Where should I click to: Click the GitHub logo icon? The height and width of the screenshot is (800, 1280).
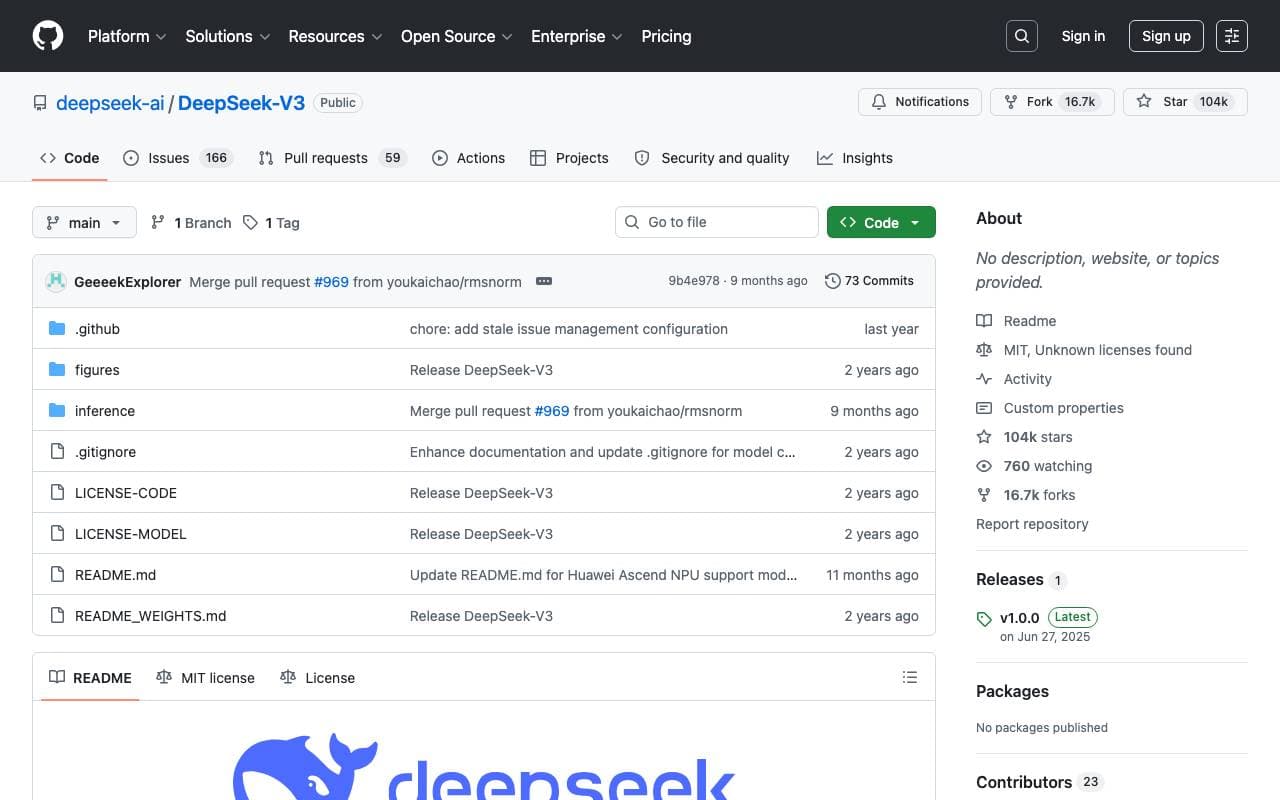click(x=48, y=36)
